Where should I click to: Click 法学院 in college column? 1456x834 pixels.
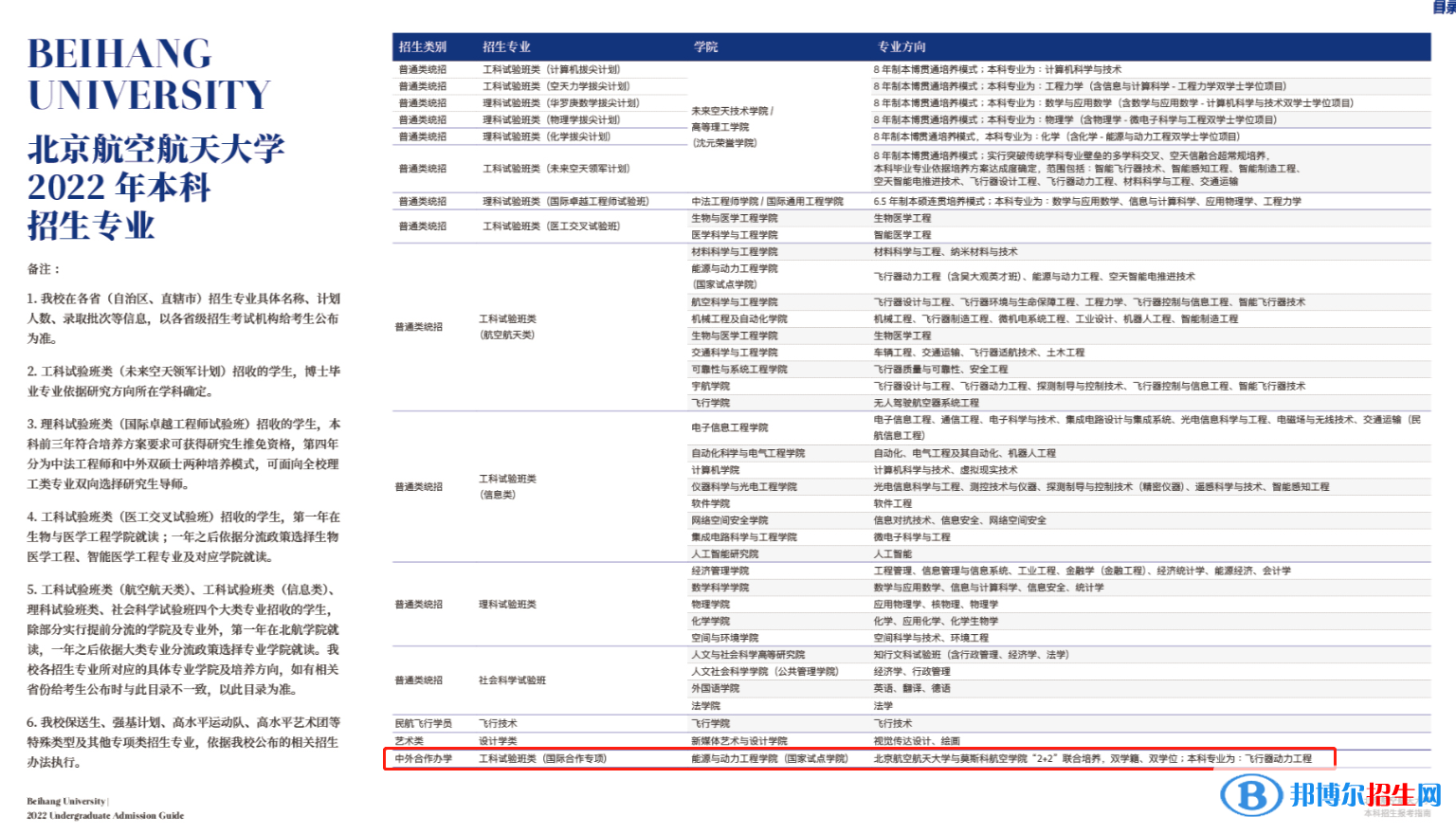click(705, 705)
